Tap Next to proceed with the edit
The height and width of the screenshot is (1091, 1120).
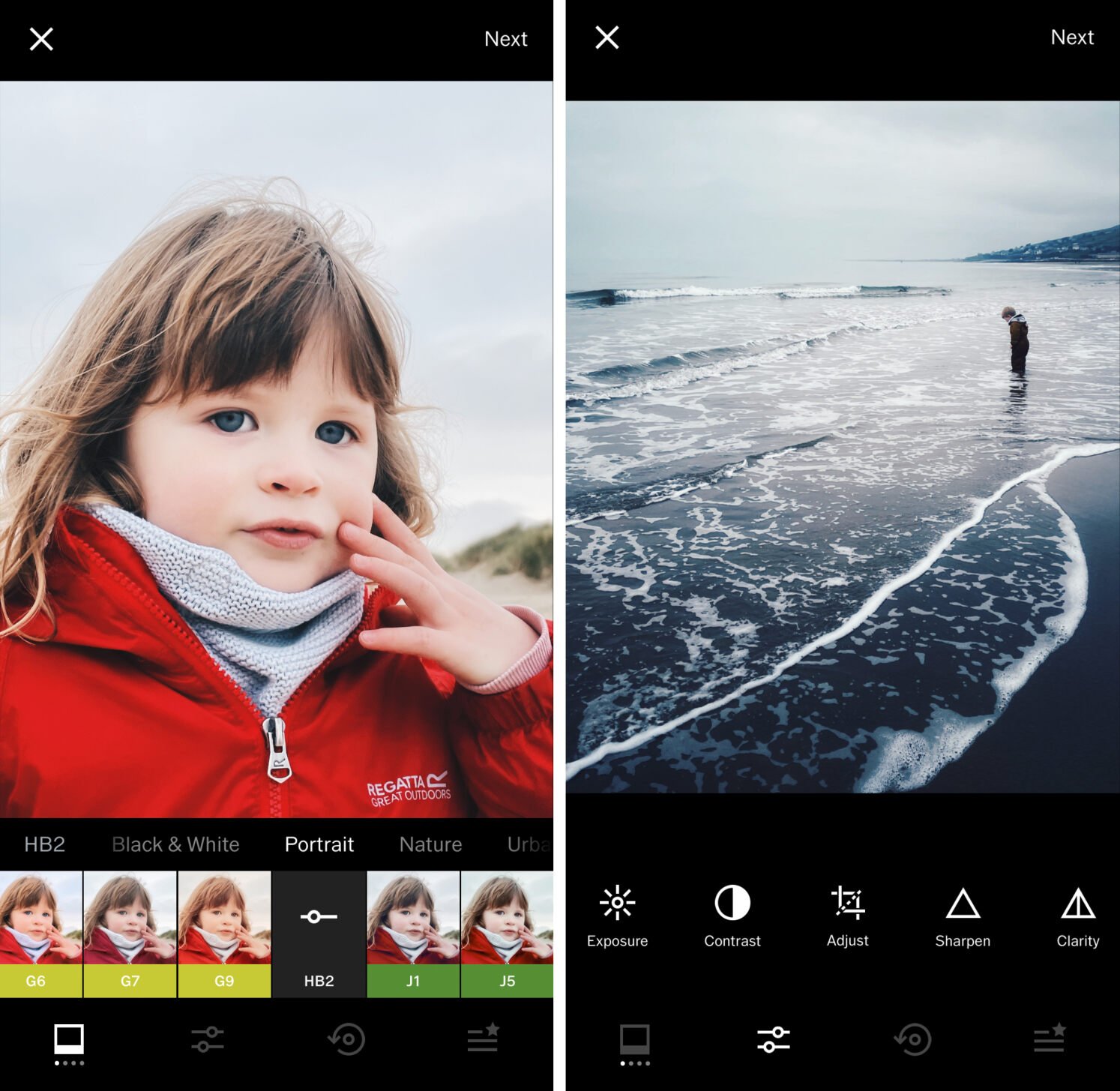tap(507, 38)
